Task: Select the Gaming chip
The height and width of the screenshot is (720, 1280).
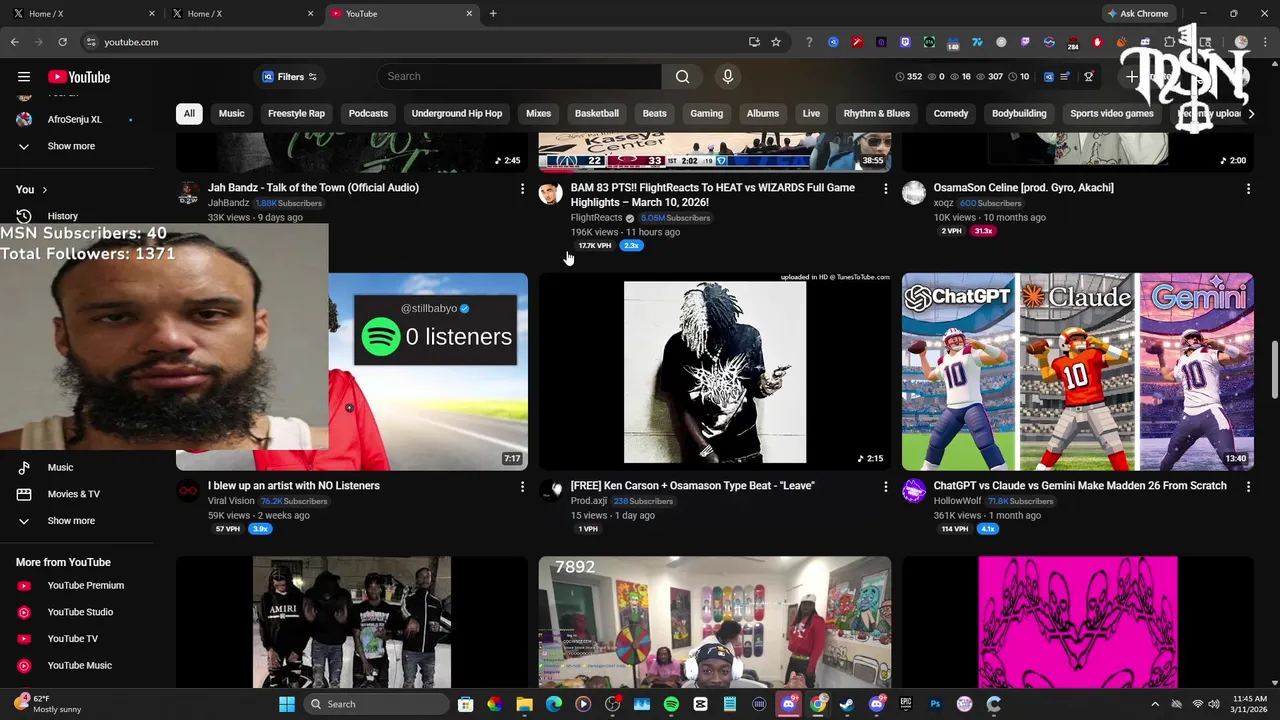Action: tap(706, 114)
